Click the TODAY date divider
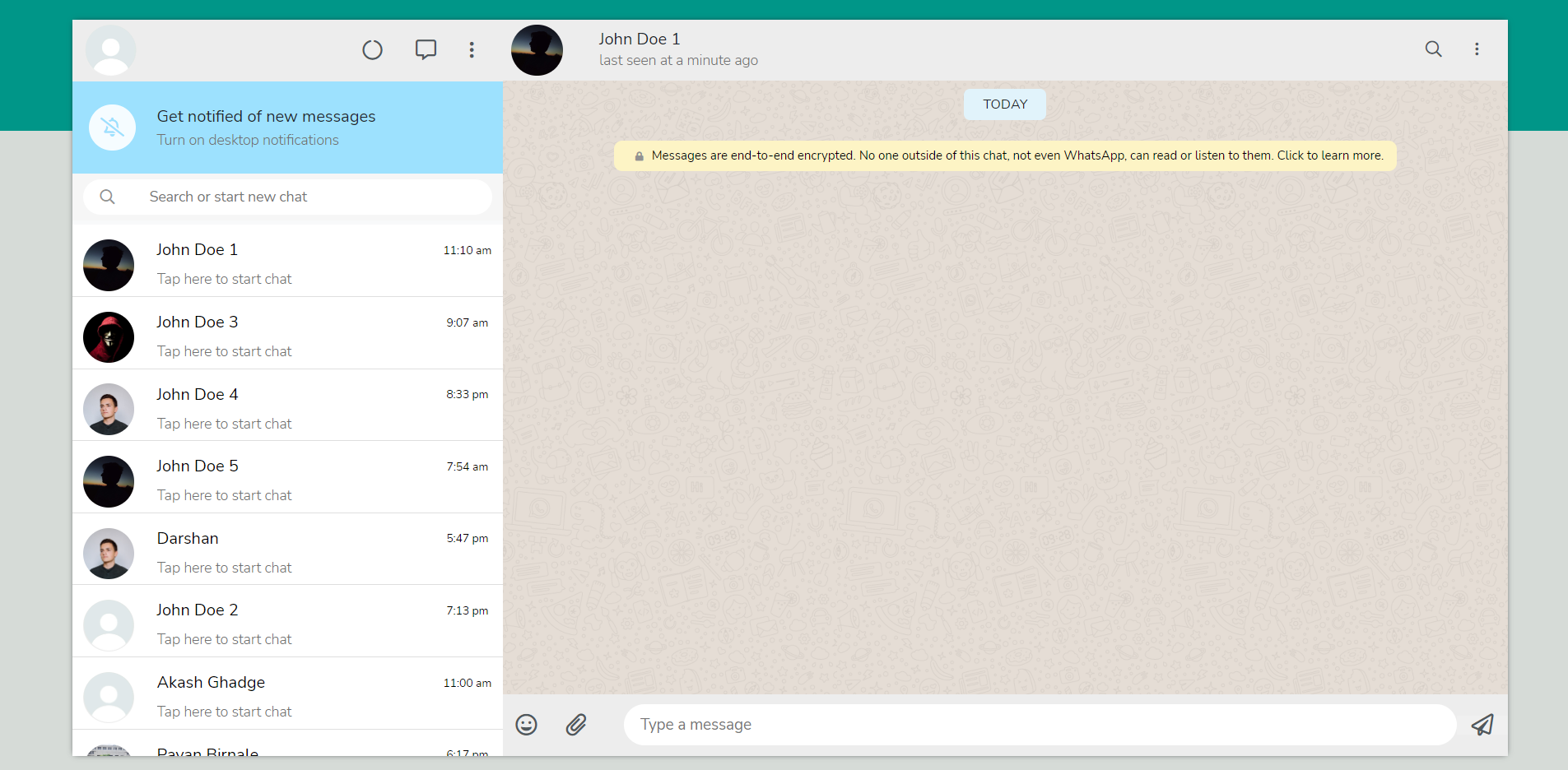Image resolution: width=1568 pixels, height=770 pixels. [1004, 104]
